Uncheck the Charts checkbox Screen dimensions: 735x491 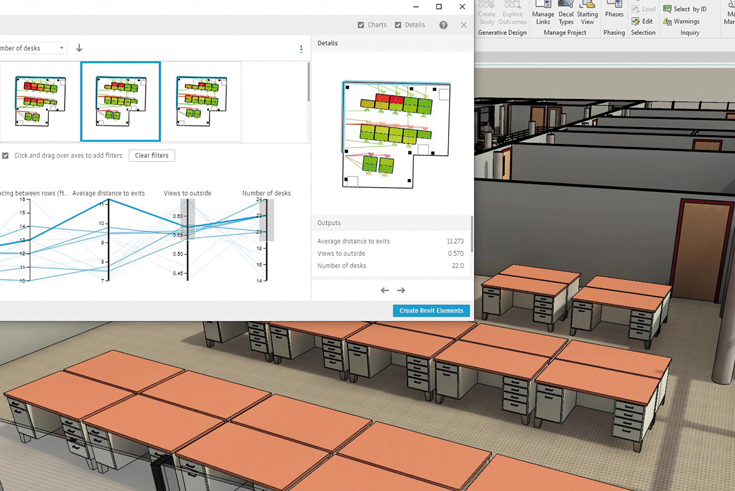361,25
